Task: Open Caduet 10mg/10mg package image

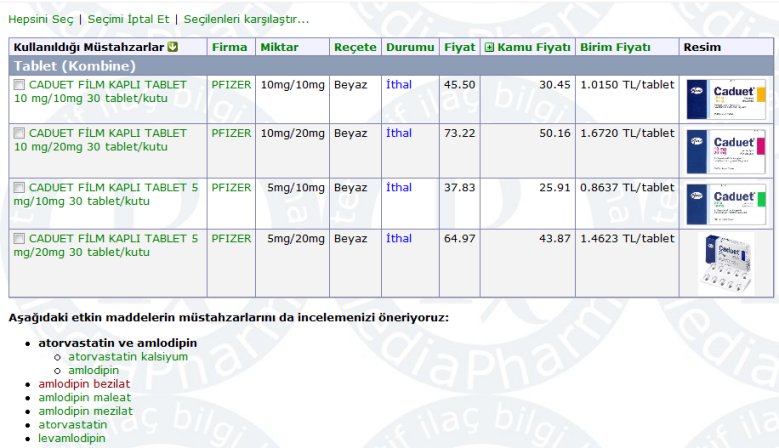Action: (x=726, y=101)
